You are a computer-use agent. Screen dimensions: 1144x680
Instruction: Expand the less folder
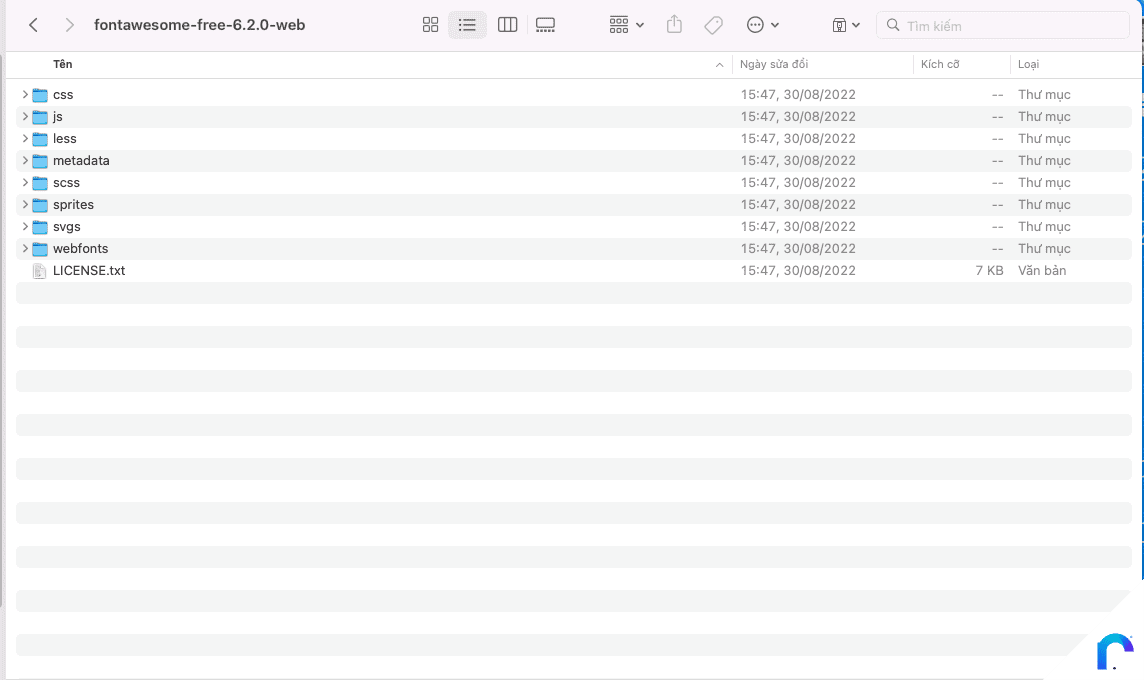25,138
